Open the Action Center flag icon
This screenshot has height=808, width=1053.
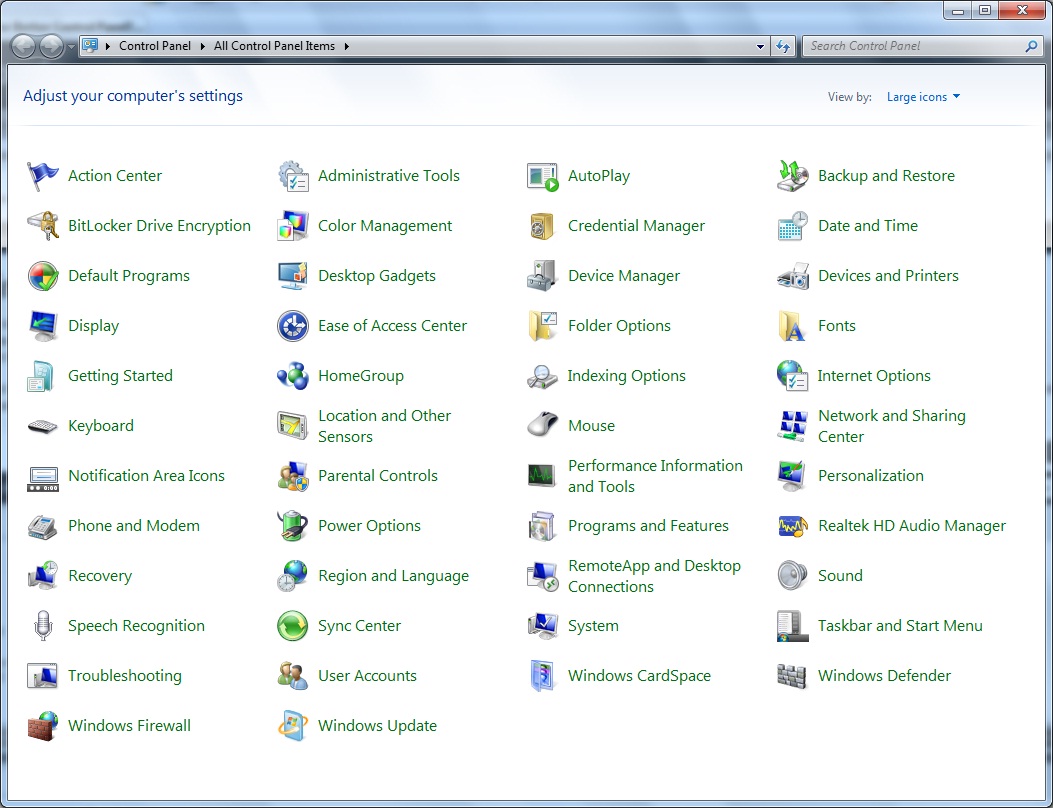click(x=43, y=176)
